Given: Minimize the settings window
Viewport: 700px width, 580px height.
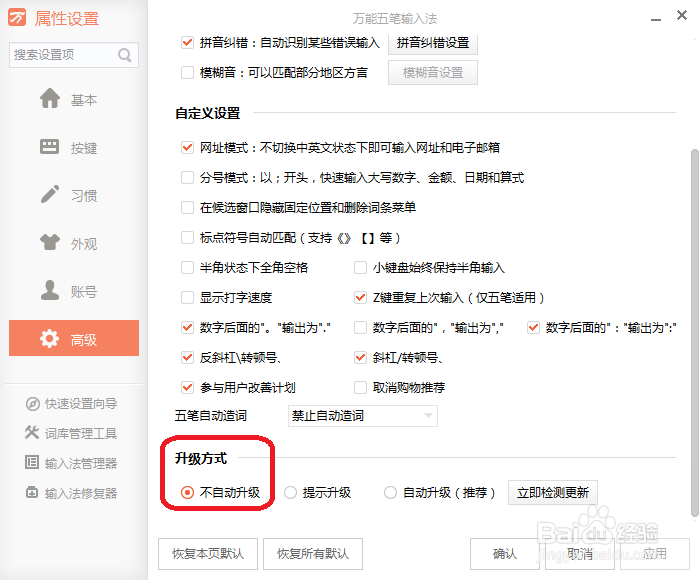Looking at the screenshot, I should point(655,19).
